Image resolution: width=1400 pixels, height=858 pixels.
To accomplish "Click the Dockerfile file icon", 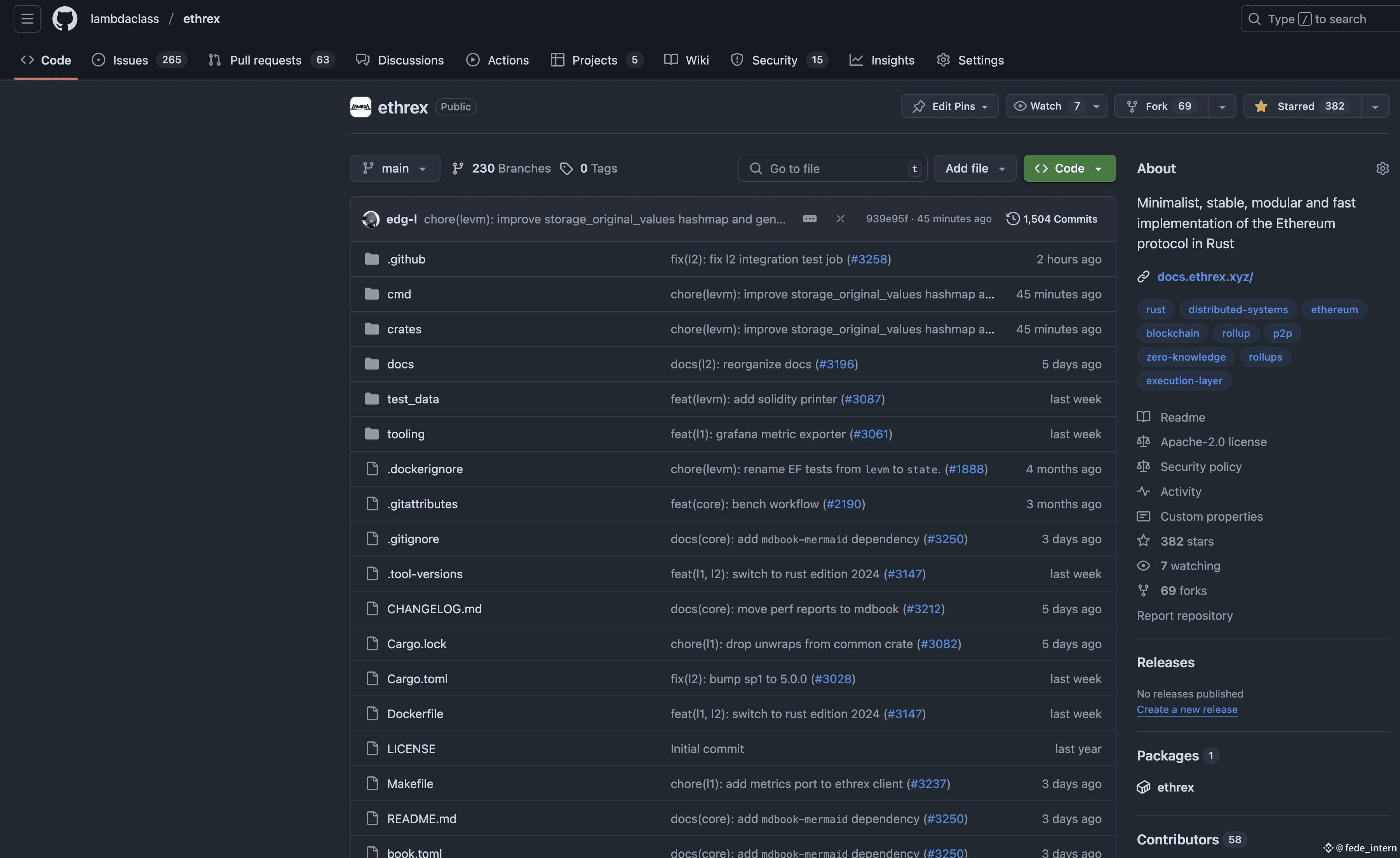I will pos(372,714).
